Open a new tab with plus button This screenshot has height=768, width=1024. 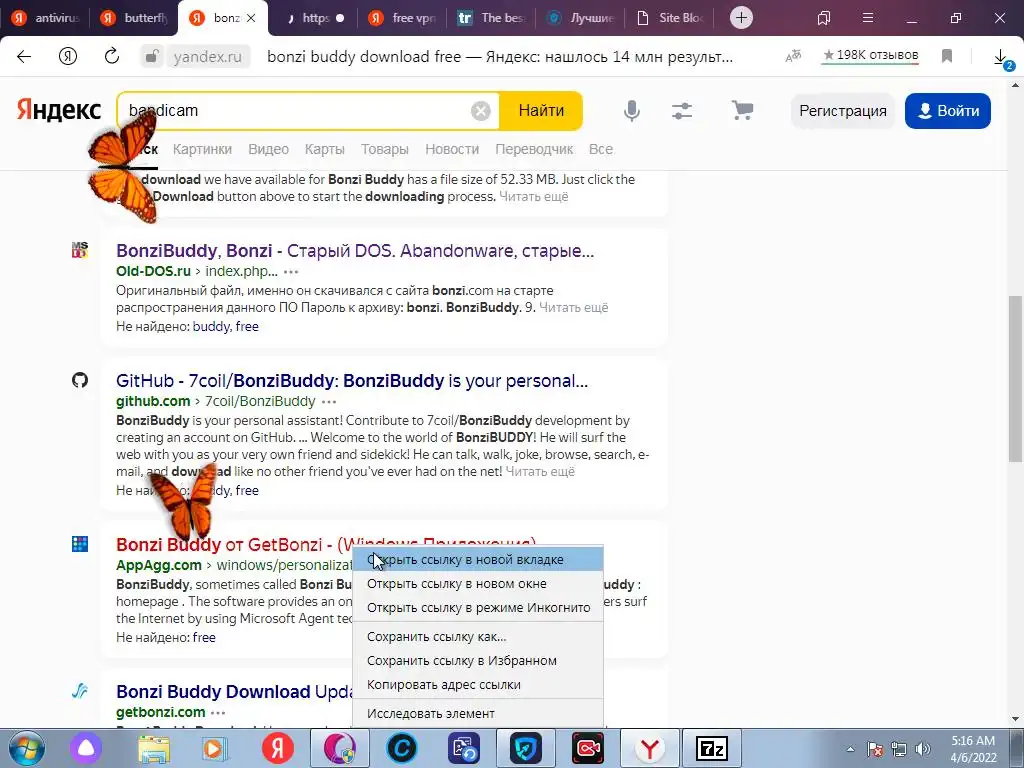coord(741,18)
